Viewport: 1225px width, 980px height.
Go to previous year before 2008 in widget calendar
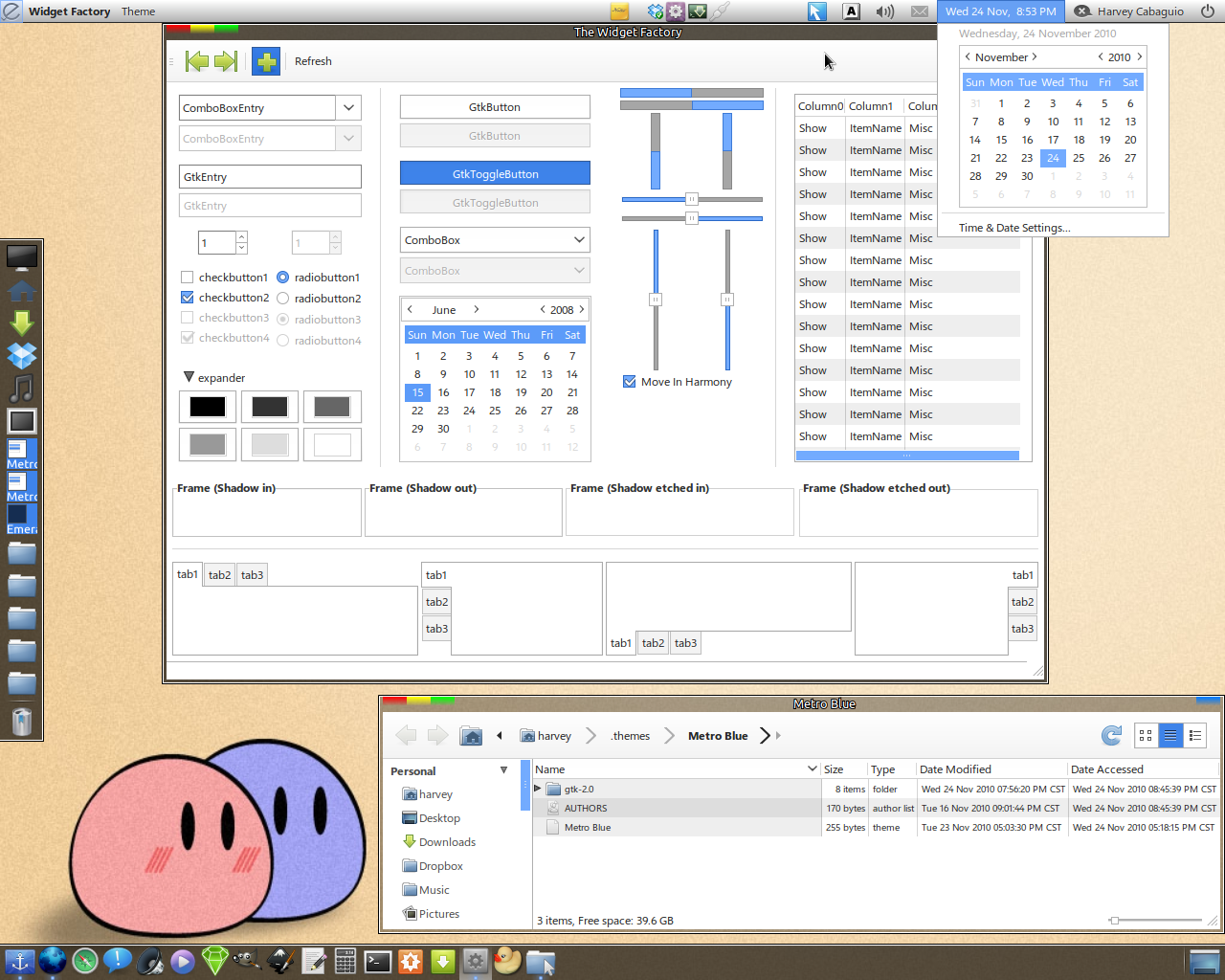pyautogui.click(x=543, y=309)
